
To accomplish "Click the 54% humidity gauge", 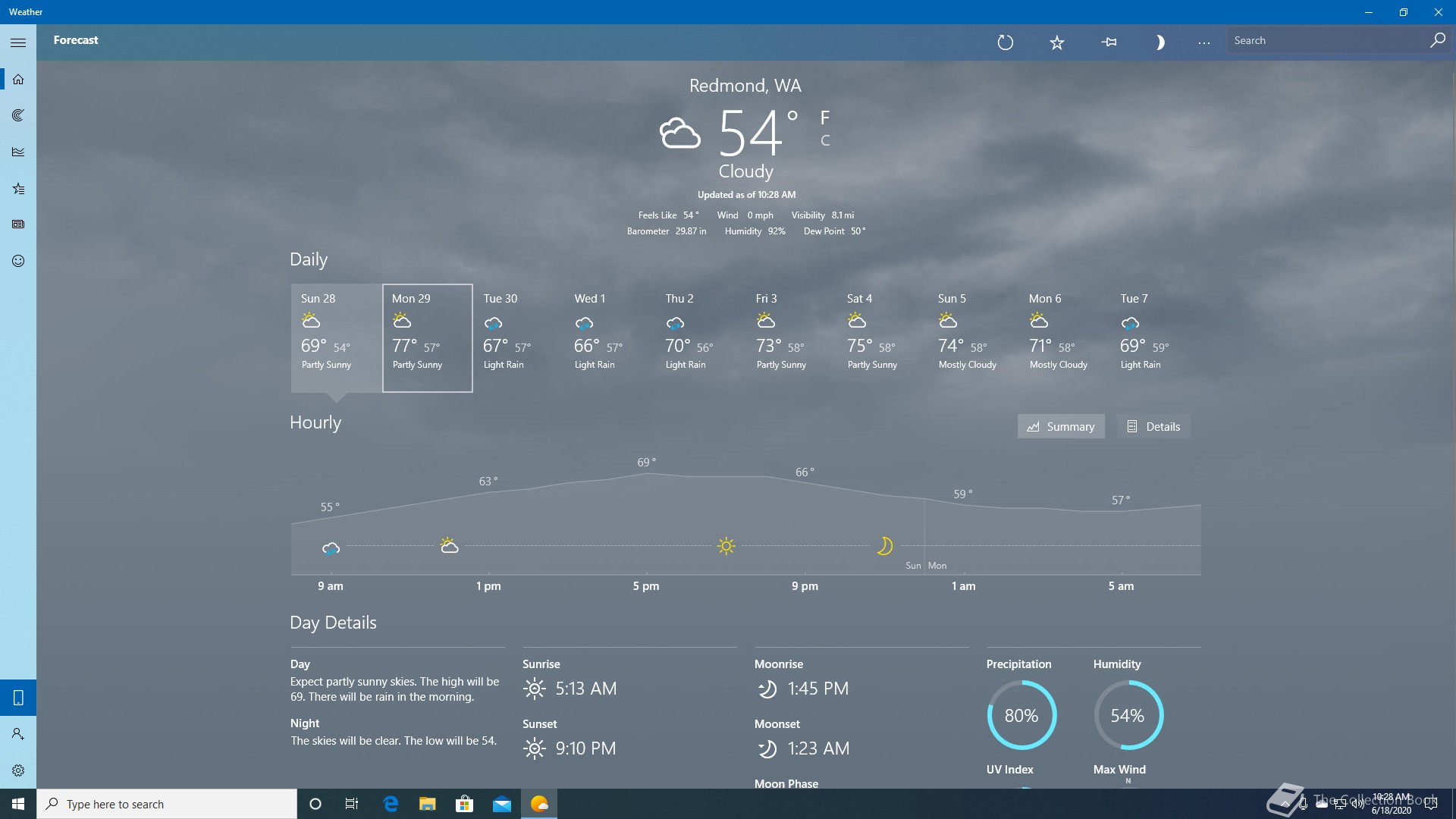I will tap(1128, 715).
